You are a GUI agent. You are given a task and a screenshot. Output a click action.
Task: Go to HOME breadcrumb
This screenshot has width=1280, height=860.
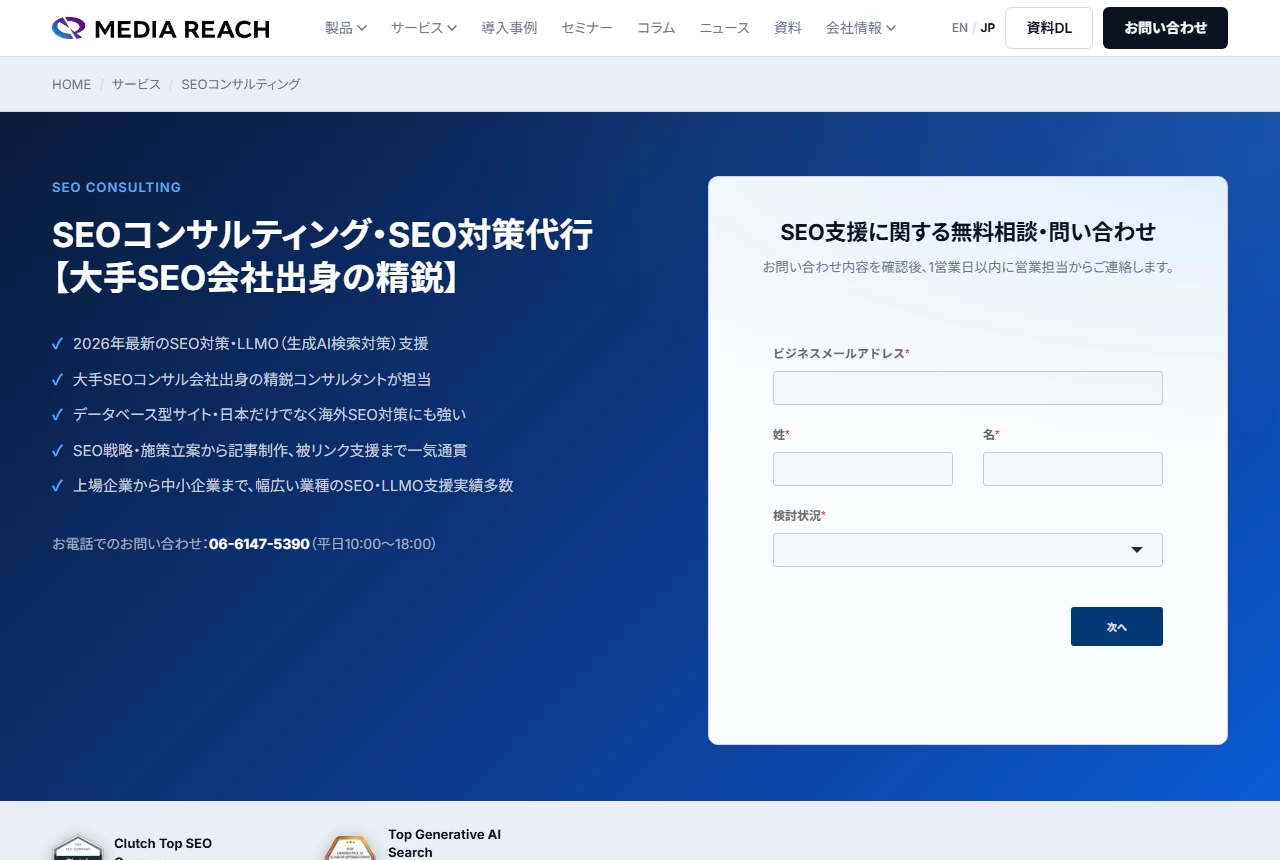pyautogui.click(x=71, y=84)
